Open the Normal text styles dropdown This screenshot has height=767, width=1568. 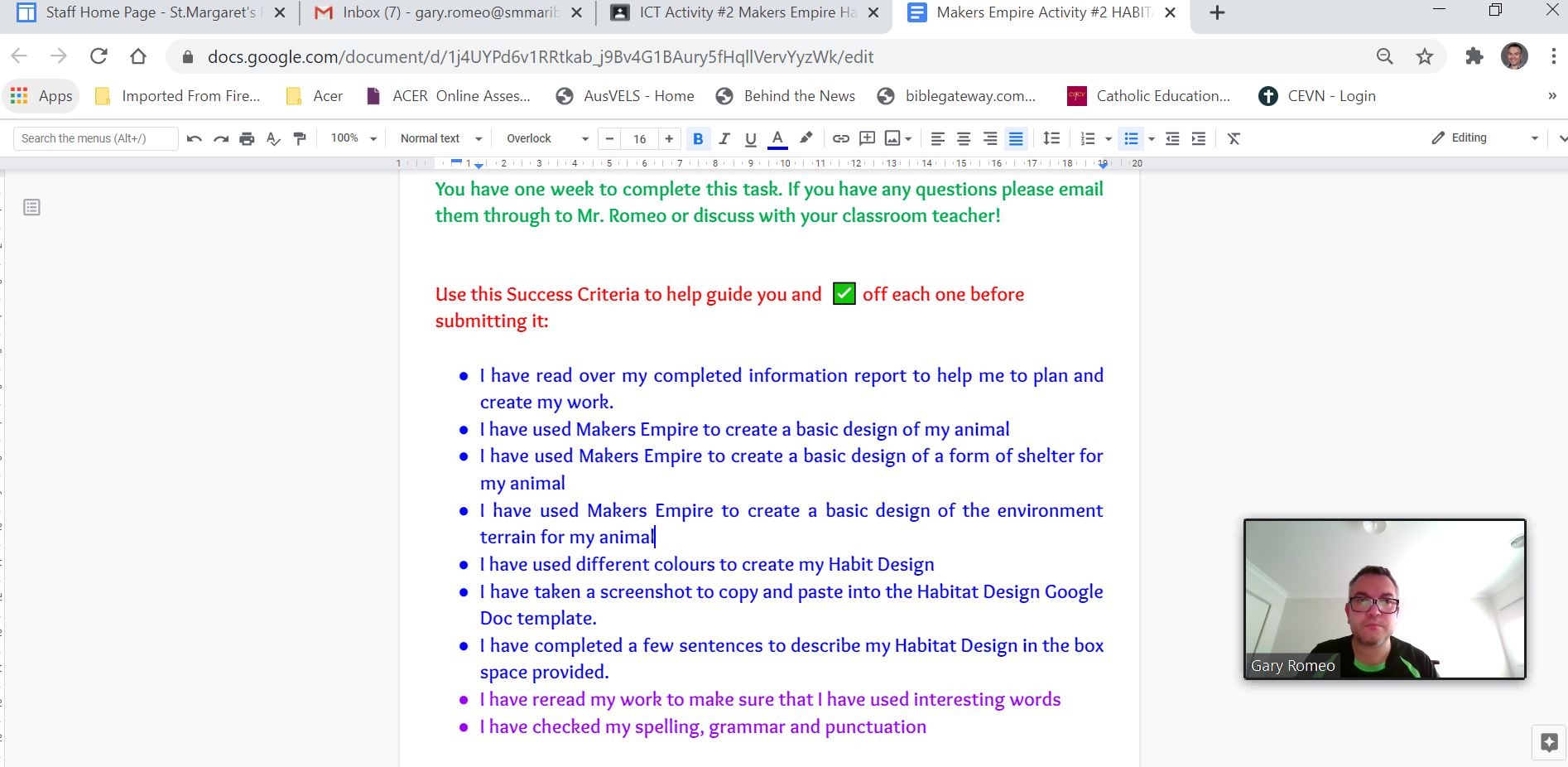pos(440,138)
